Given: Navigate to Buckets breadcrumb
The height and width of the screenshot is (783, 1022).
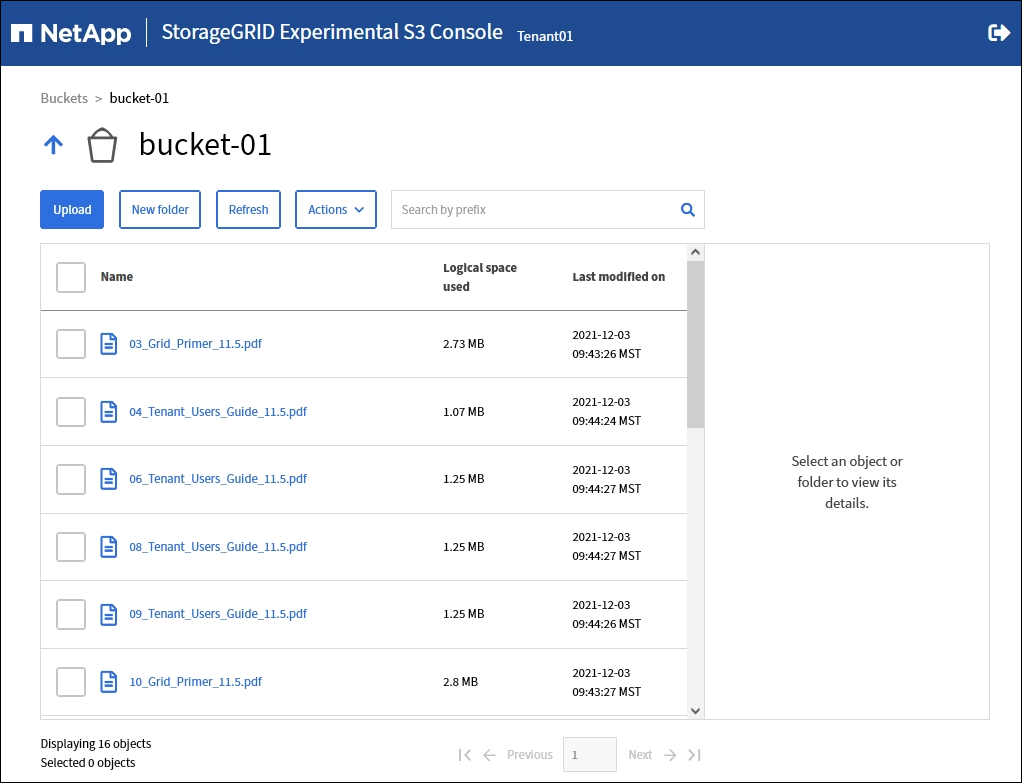Looking at the screenshot, I should pos(64,98).
